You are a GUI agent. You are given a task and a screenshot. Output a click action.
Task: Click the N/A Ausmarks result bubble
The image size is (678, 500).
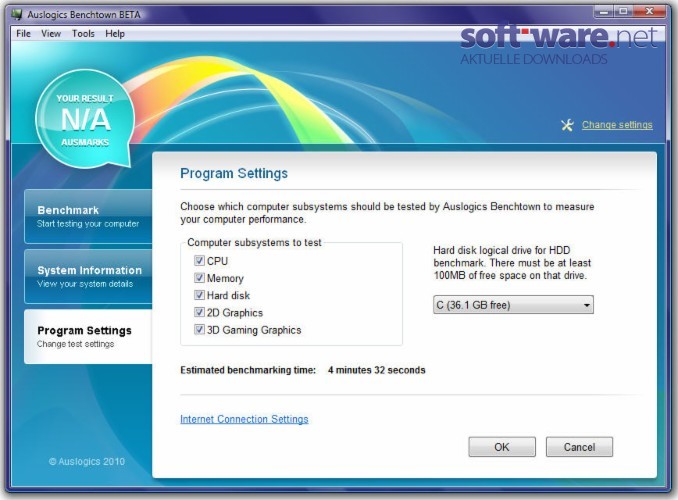click(x=85, y=119)
